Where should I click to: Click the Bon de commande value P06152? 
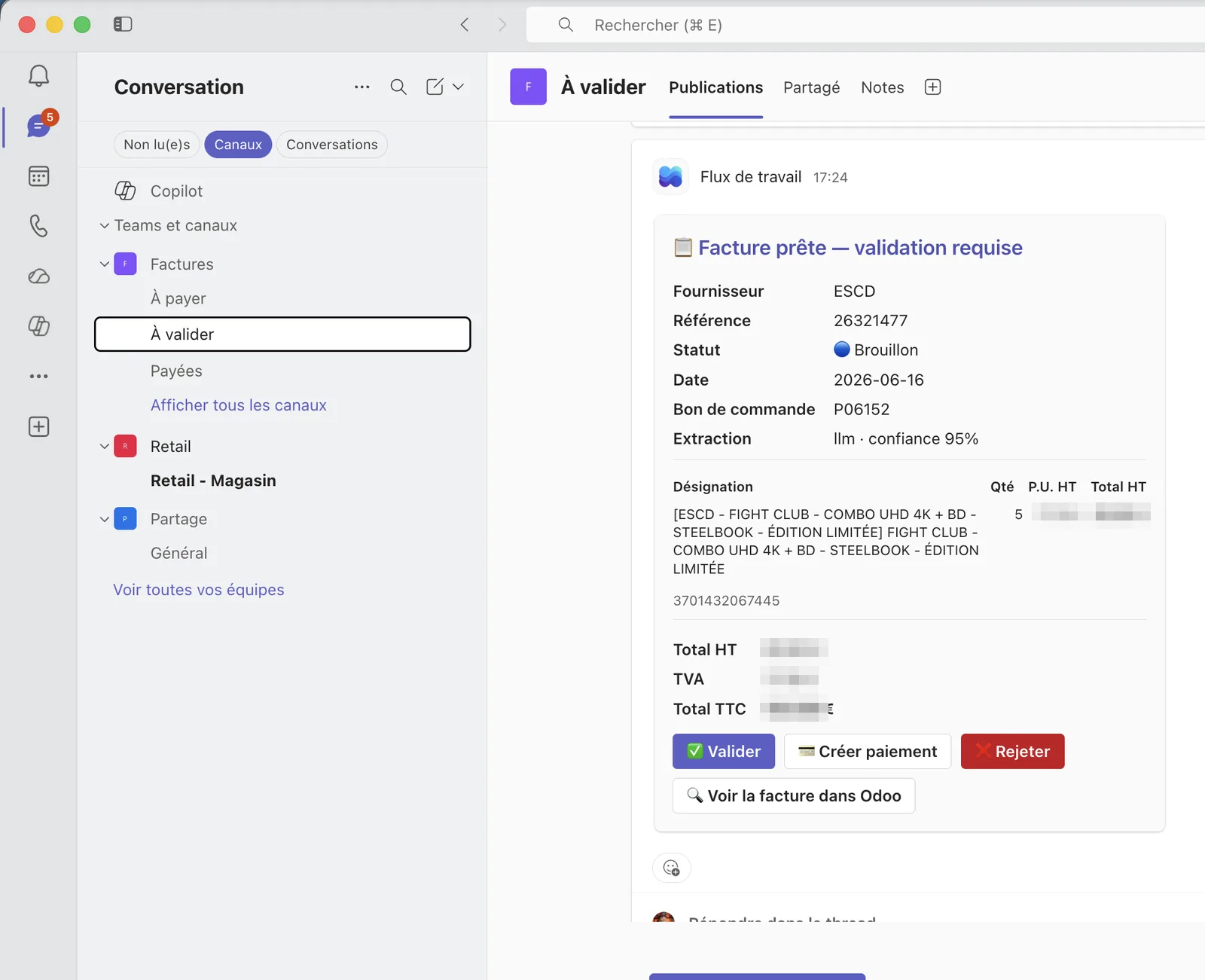862,409
